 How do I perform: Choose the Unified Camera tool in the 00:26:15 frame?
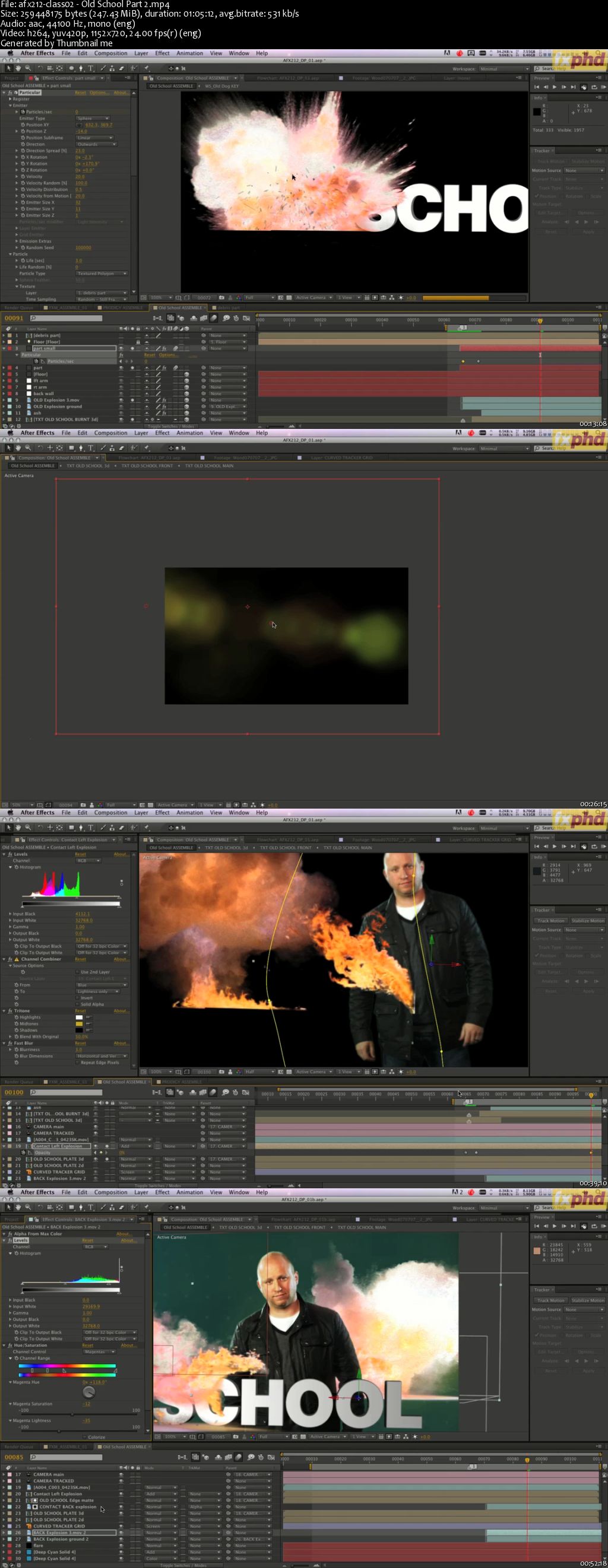pos(50,448)
